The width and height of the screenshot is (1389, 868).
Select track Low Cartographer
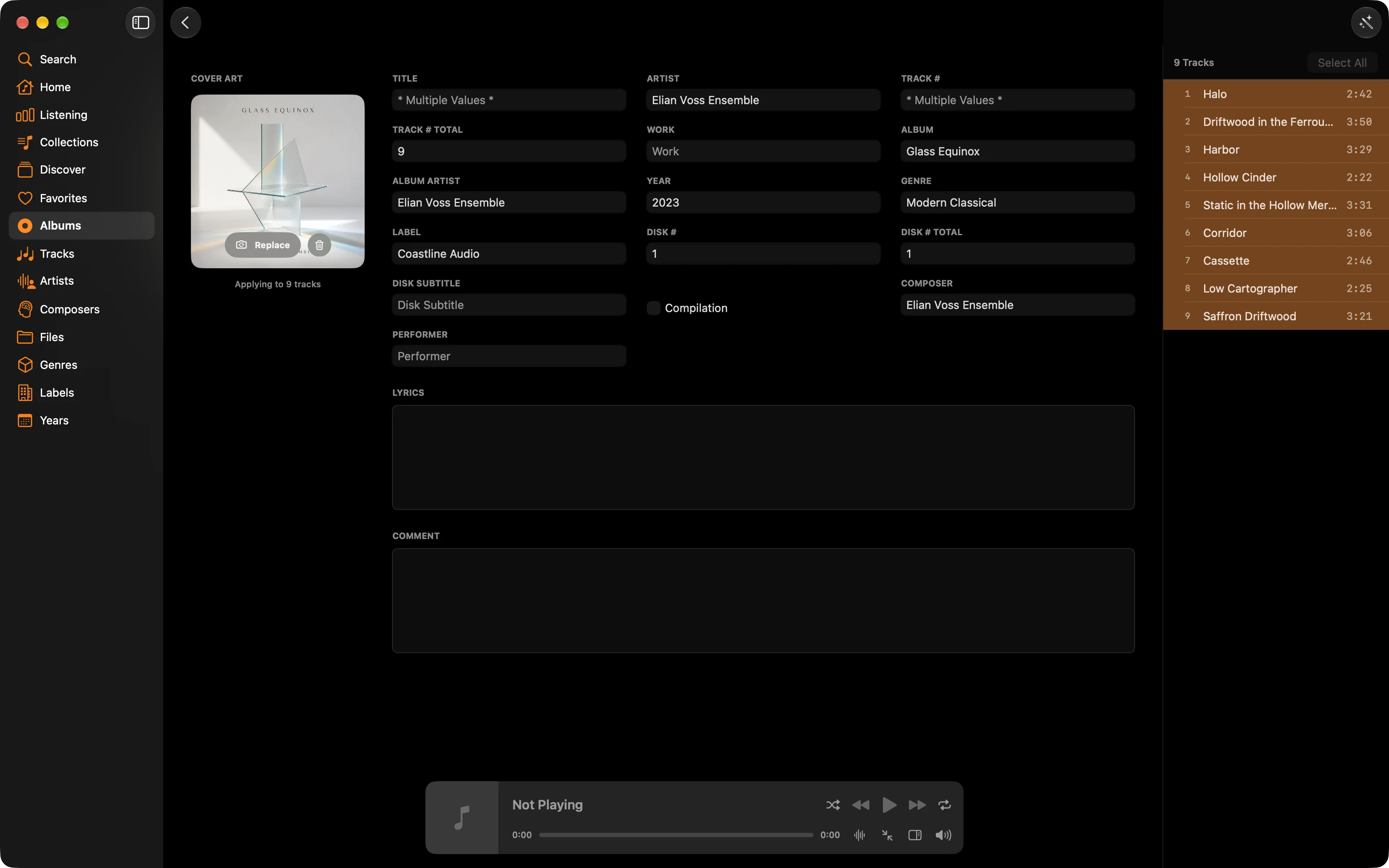coord(1275,288)
